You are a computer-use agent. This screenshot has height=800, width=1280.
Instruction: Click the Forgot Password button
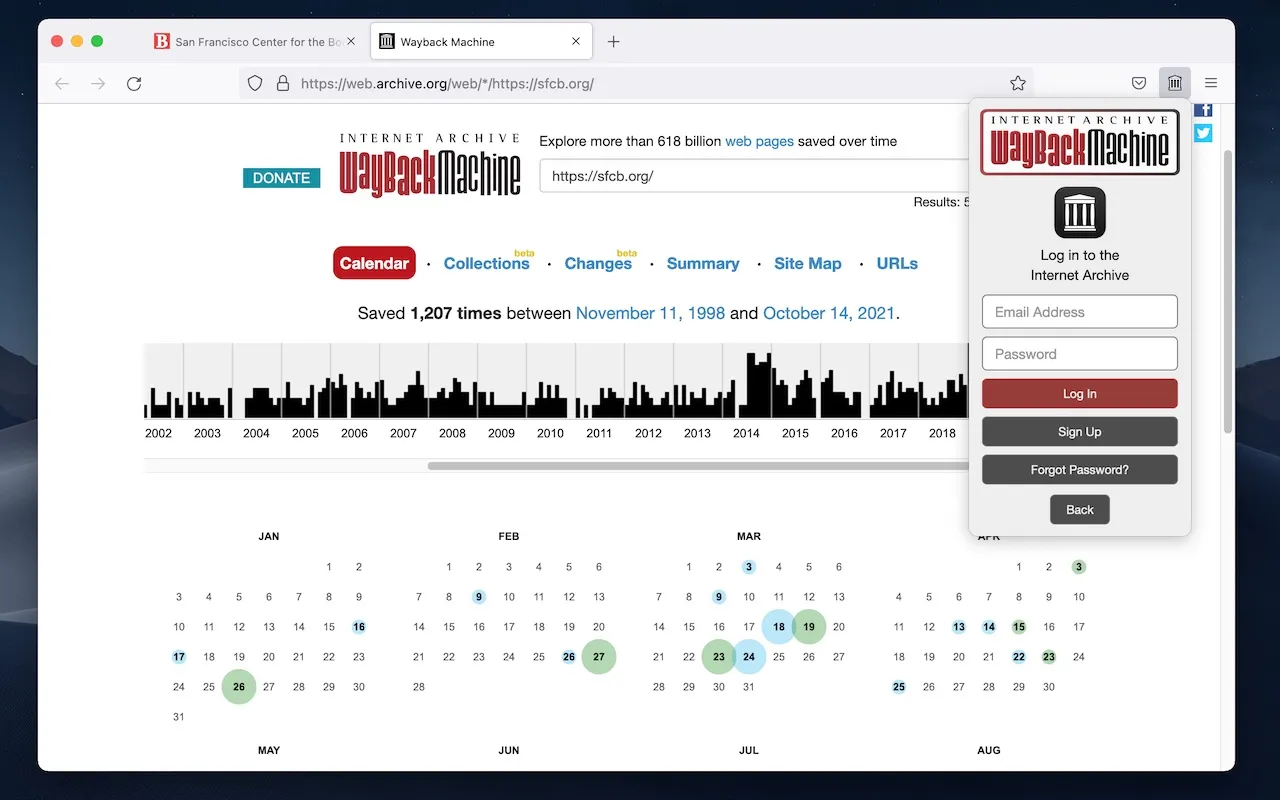(1079, 469)
